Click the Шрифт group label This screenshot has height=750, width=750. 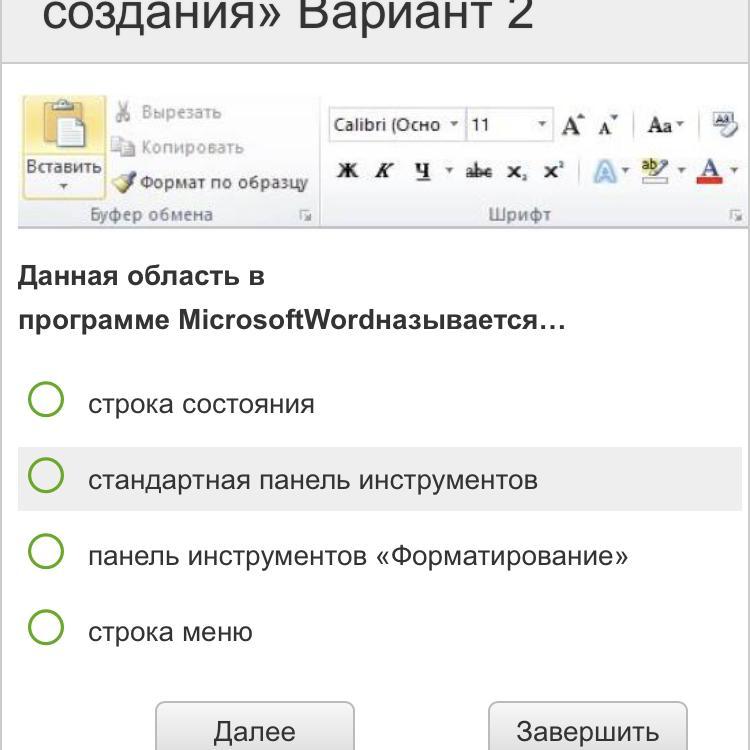[519, 215]
